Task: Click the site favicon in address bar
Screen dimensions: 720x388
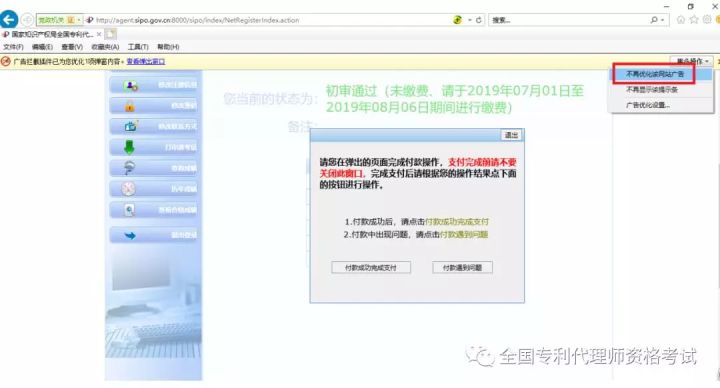Action: pyautogui.click(x=90, y=20)
